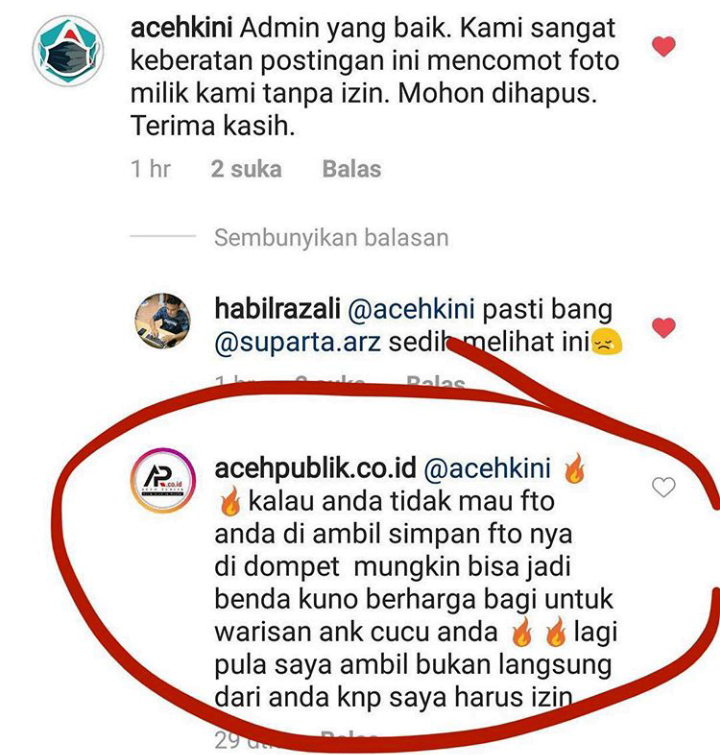Tap Balas below acehpublik.co.id's reply
720x755 pixels.
(349, 737)
